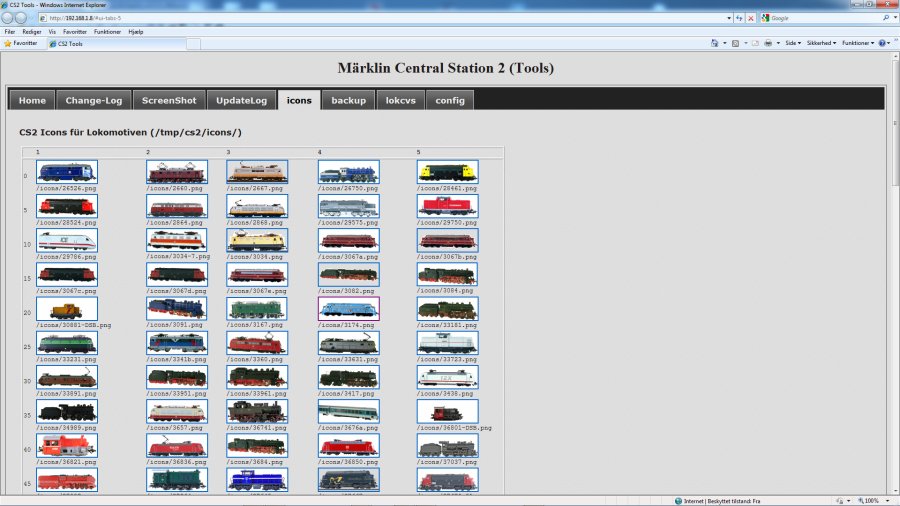Screen dimensions: 900x506
Task: Select the green crocodile loco icon 3167.png
Action: coord(257,309)
